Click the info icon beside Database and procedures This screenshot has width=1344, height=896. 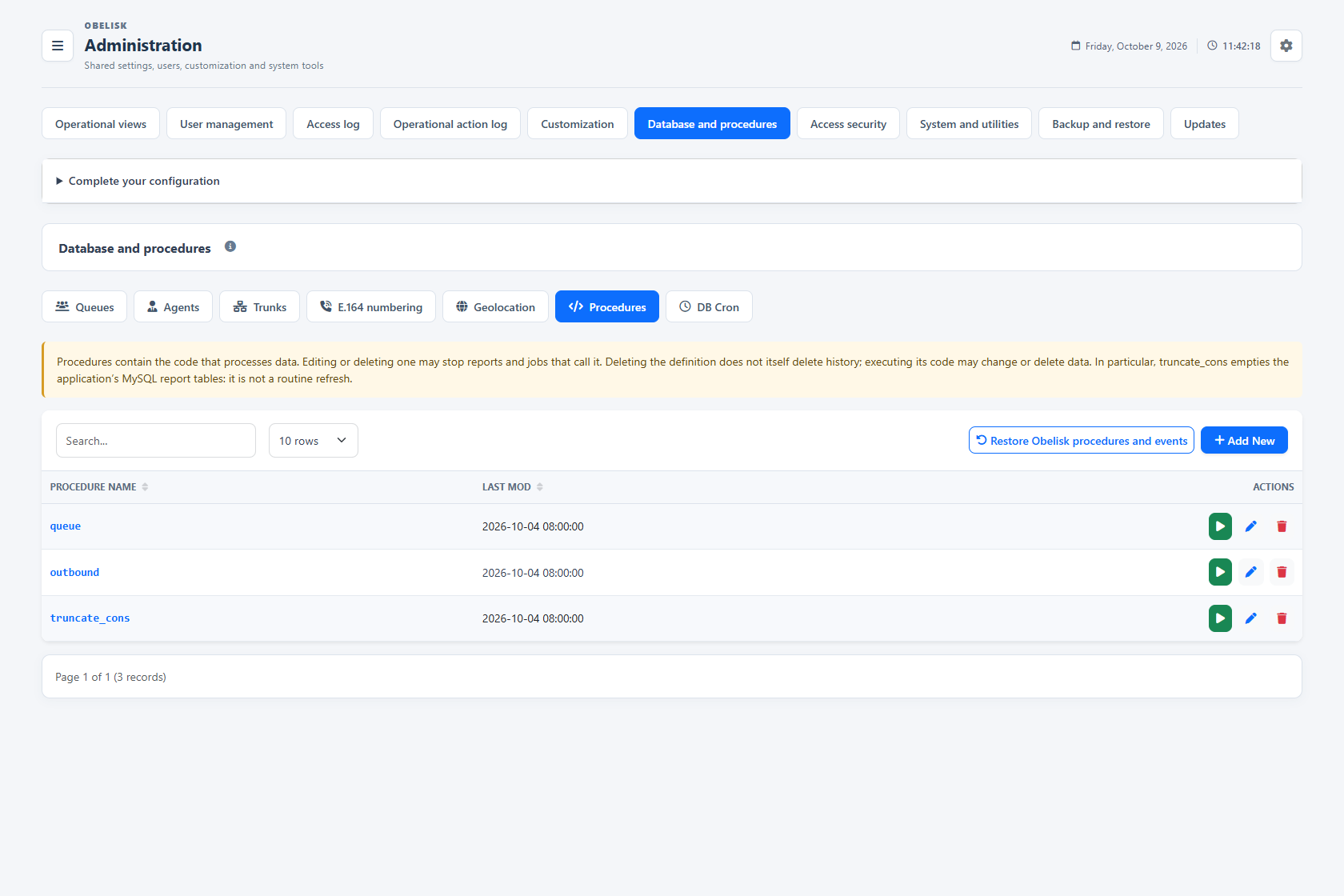(x=230, y=246)
